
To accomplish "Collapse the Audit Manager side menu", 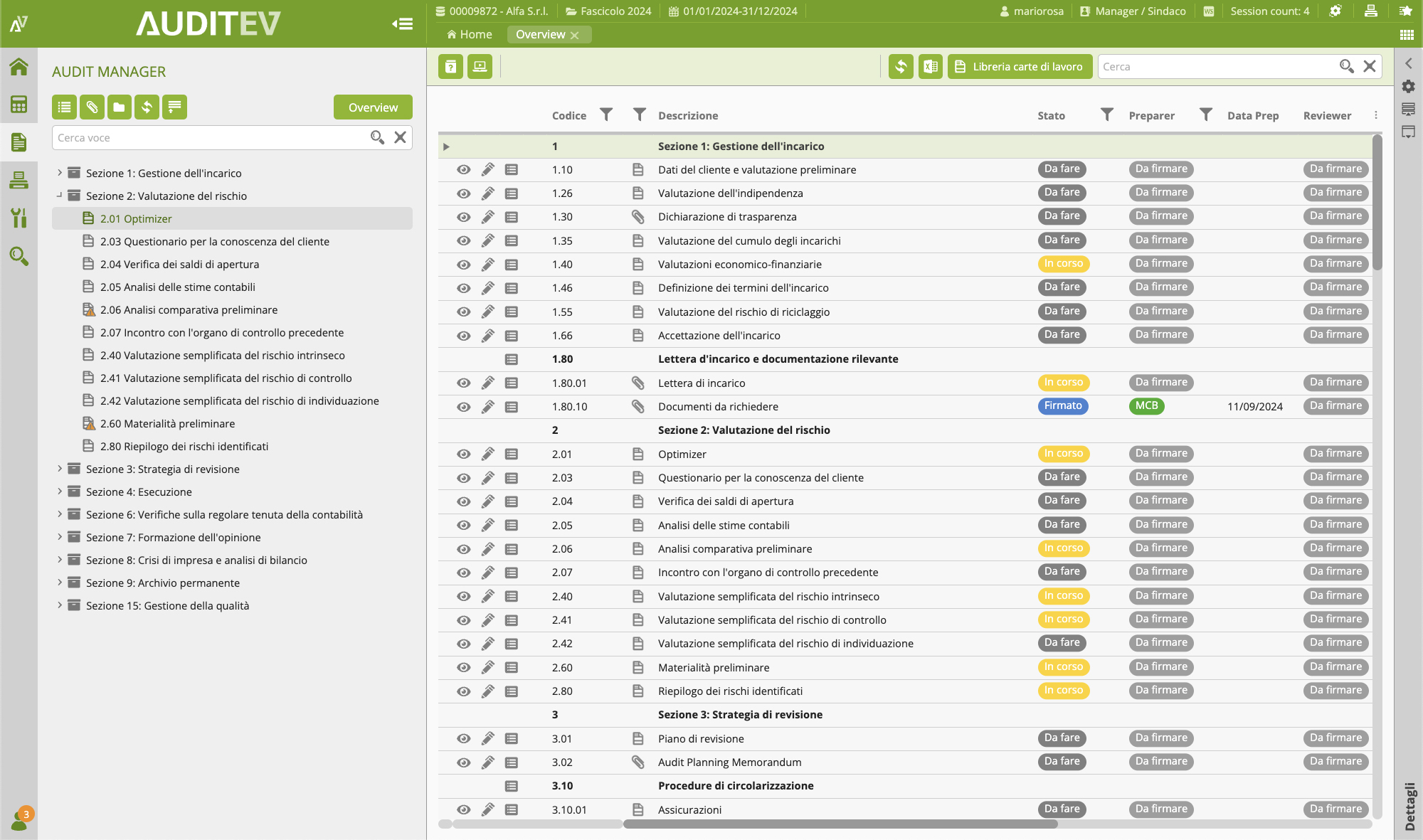I will (402, 24).
